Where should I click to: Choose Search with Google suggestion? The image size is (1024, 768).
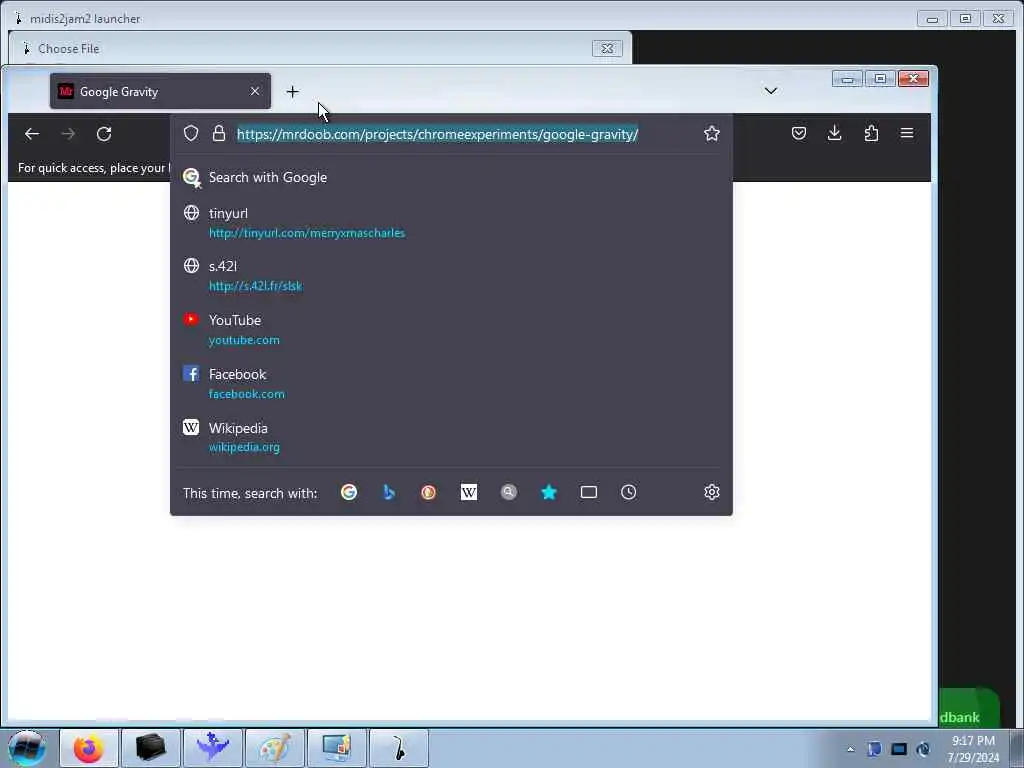[x=451, y=177]
